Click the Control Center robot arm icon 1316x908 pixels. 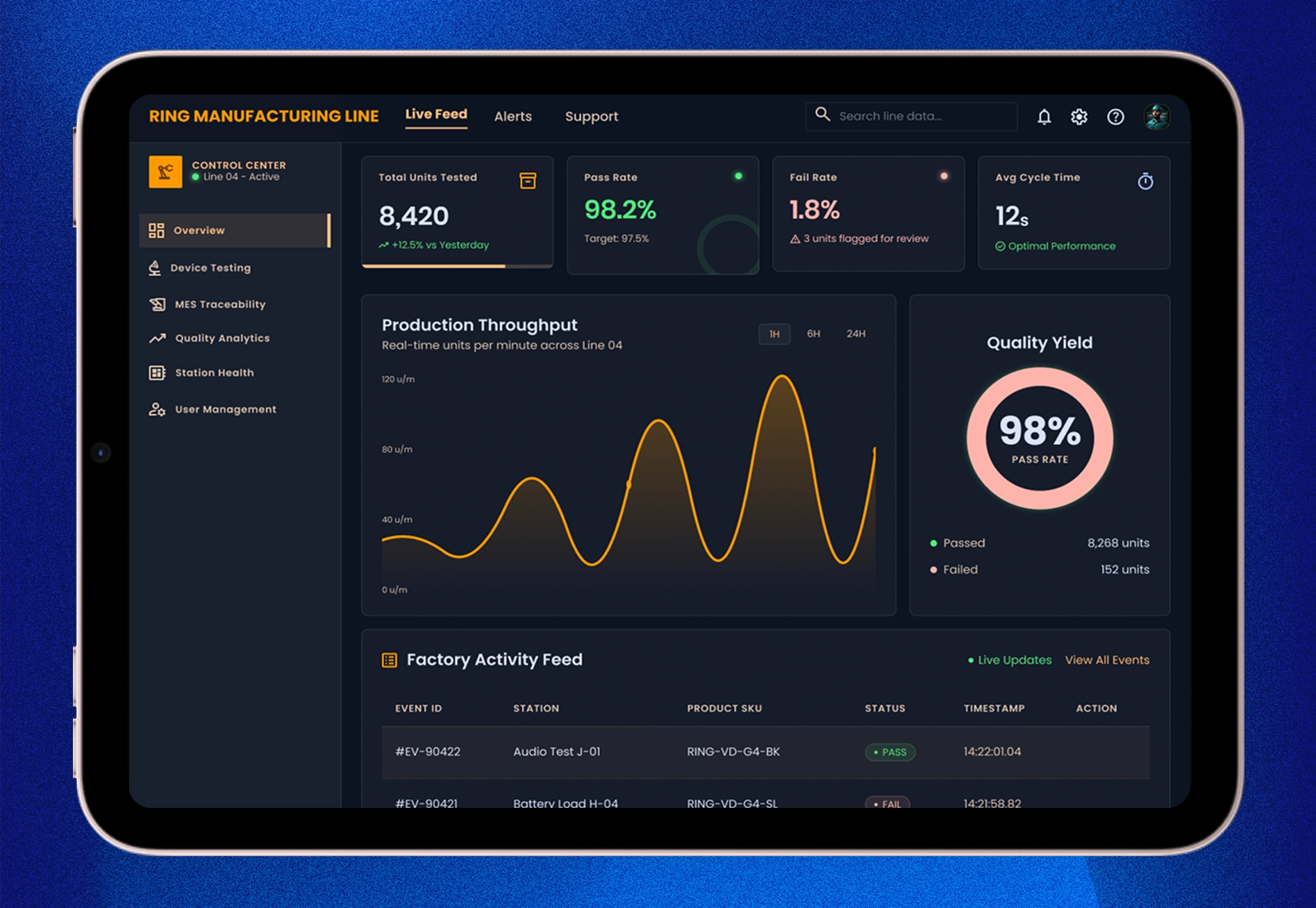165,172
